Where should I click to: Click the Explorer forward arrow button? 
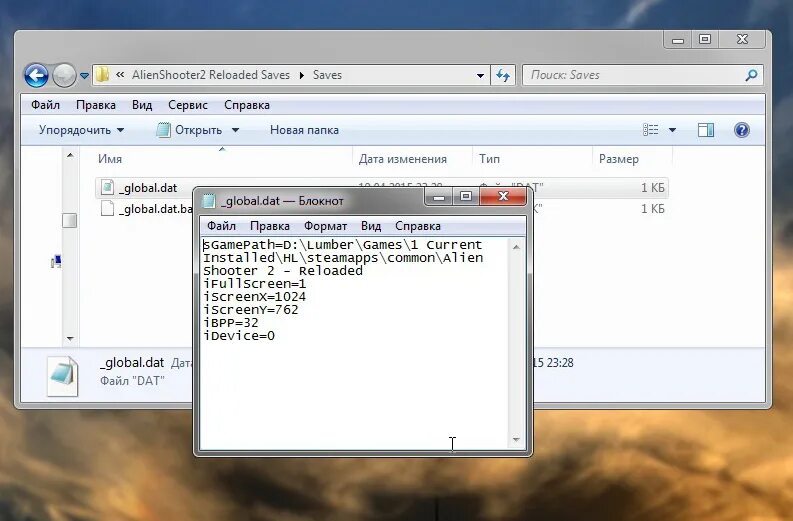tap(64, 75)
